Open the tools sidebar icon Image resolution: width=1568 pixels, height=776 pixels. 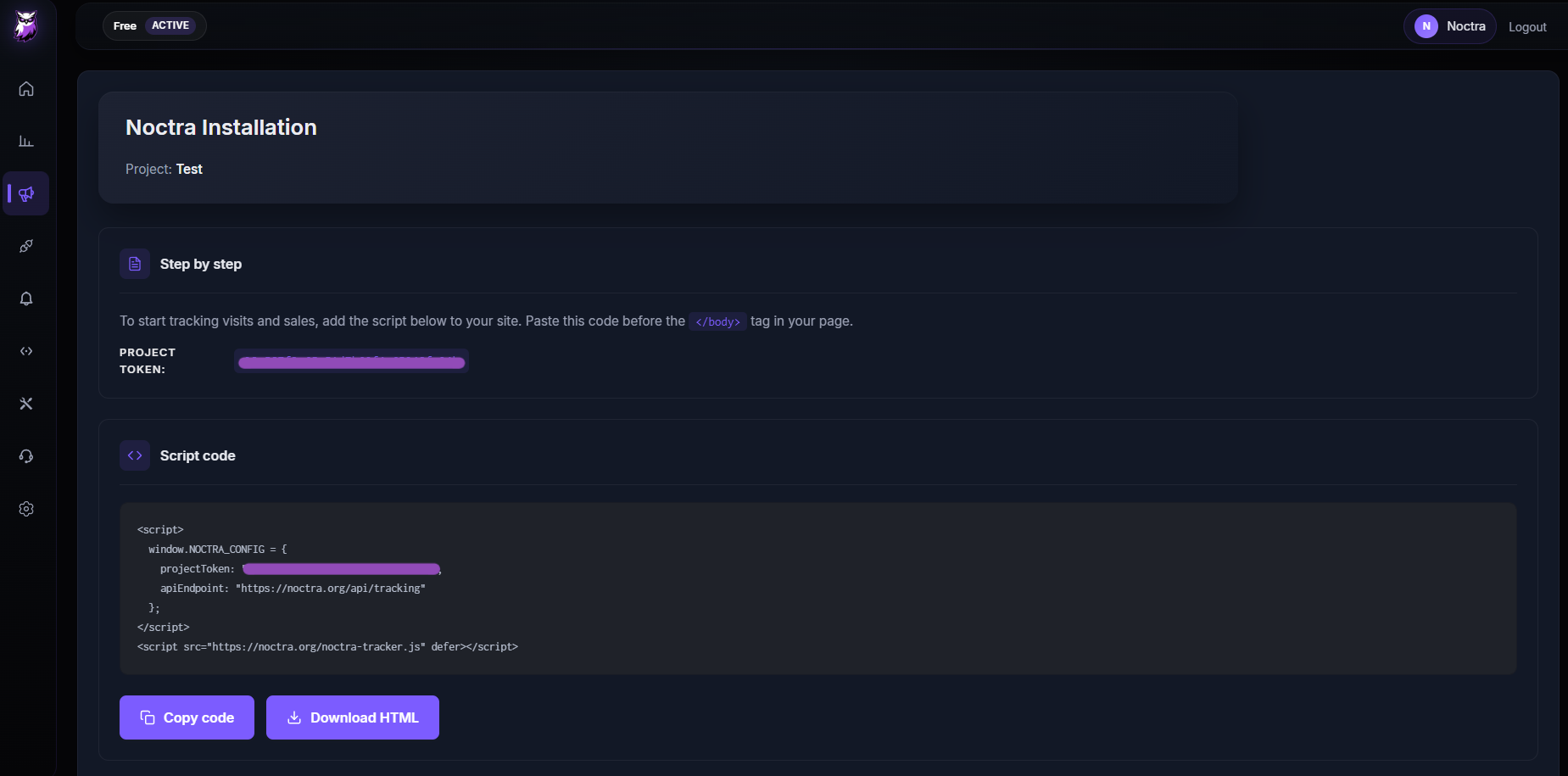[x=26, y=404]
